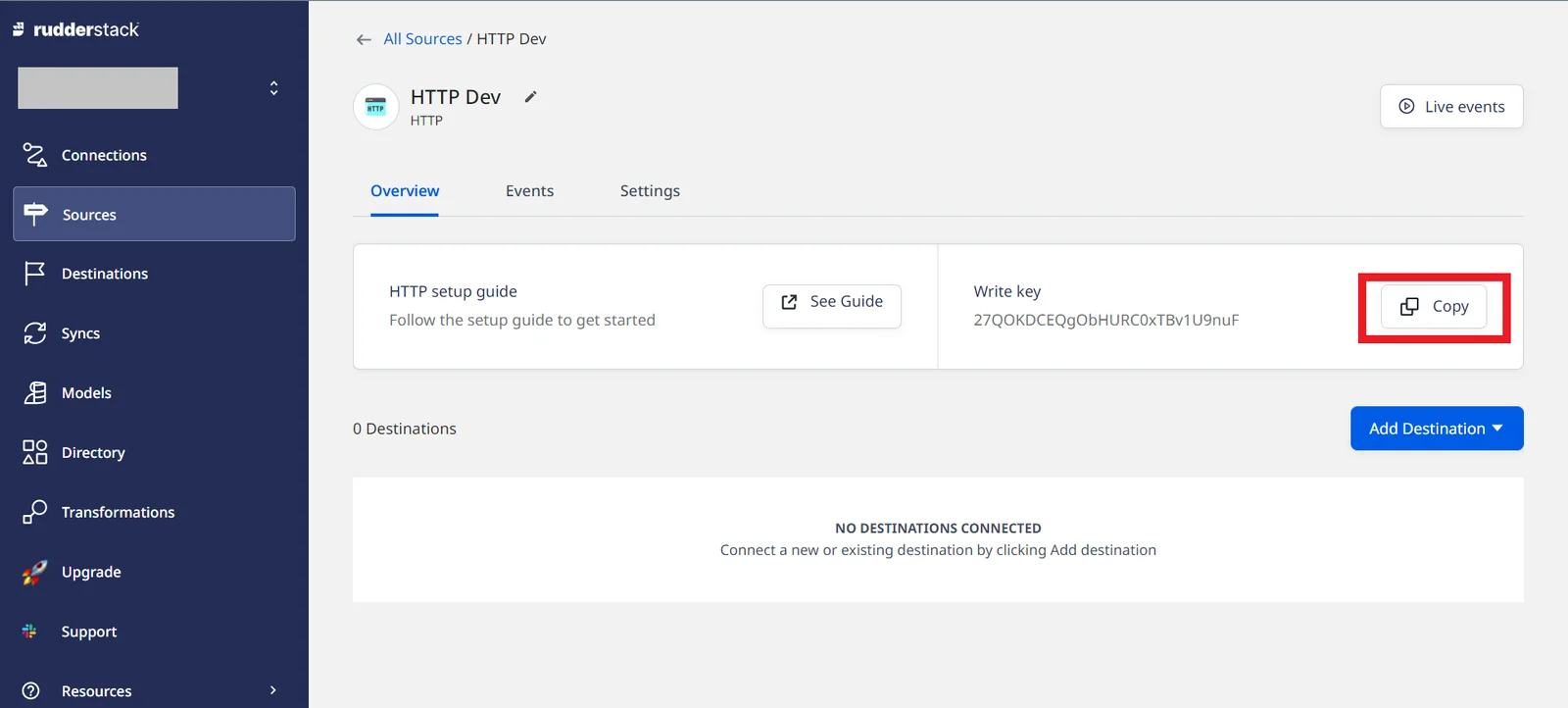The width and height of the screenshot is (1568, 708).
Task: Edit the HTTP Dev source name
Action: tap(530, 96)
